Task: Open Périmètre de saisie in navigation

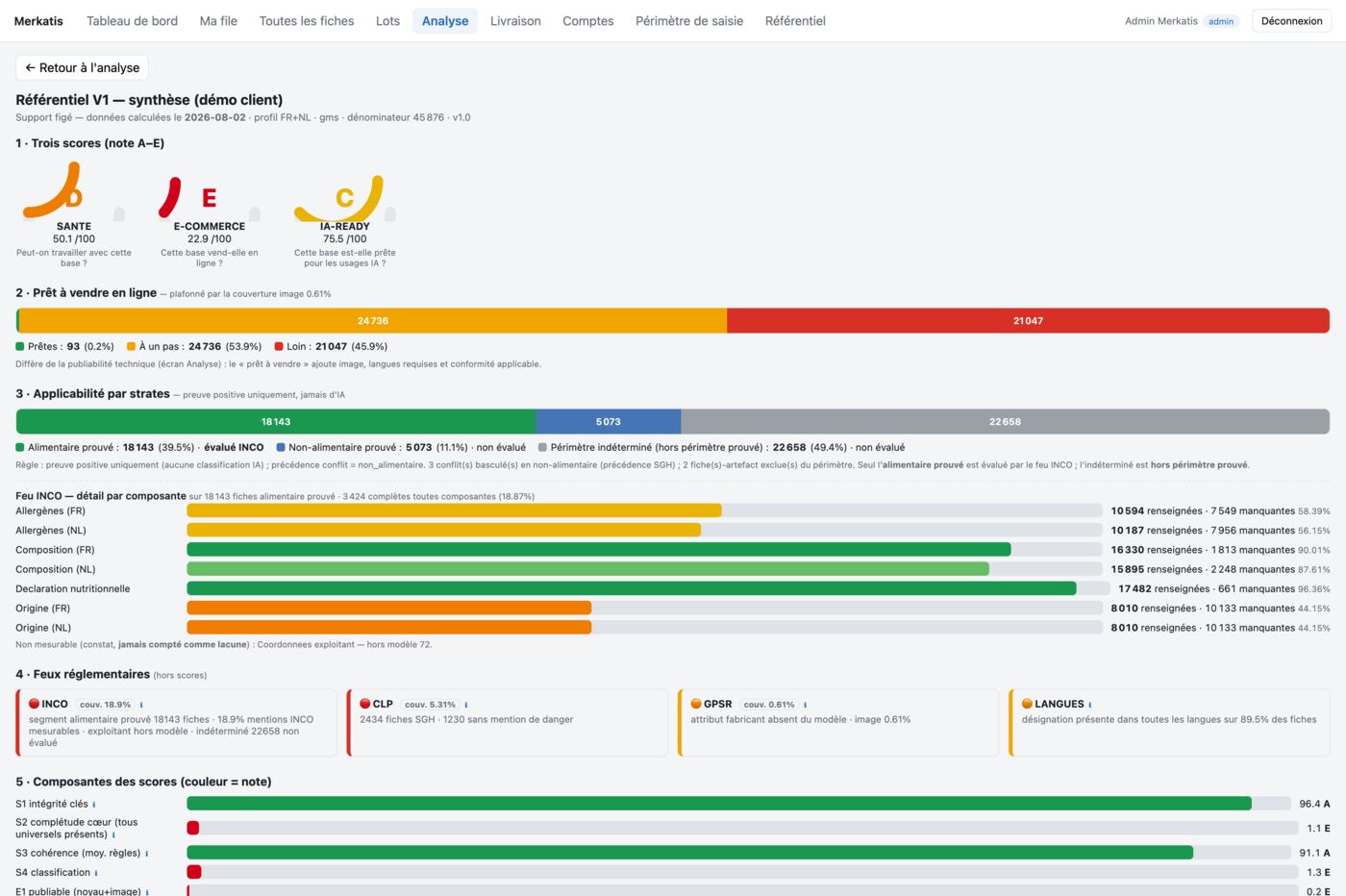Action: 689,21
